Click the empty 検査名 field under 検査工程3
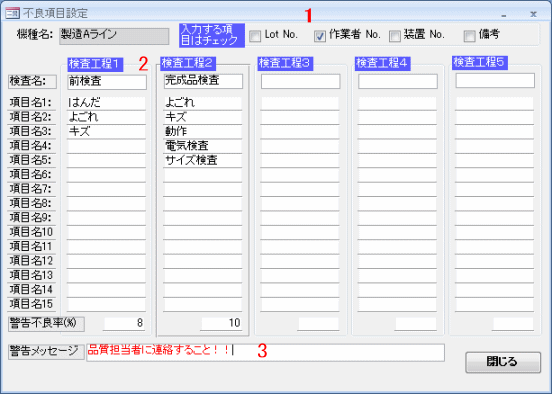This screenshot has width=552, height=394. (x=301, y=81)
